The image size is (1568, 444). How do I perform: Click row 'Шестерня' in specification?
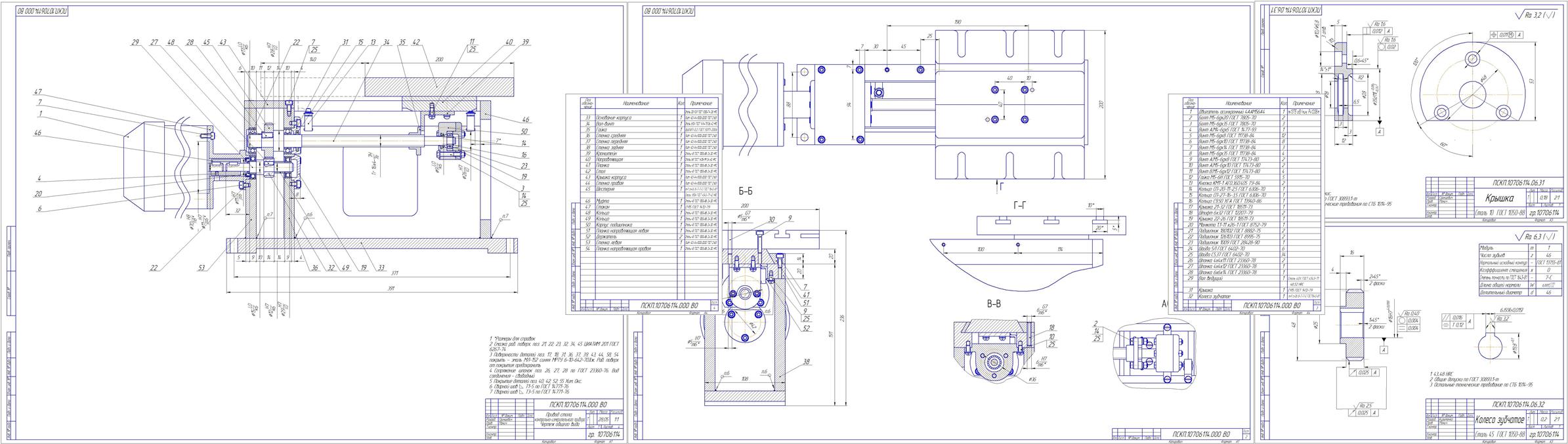click(649, 189)
